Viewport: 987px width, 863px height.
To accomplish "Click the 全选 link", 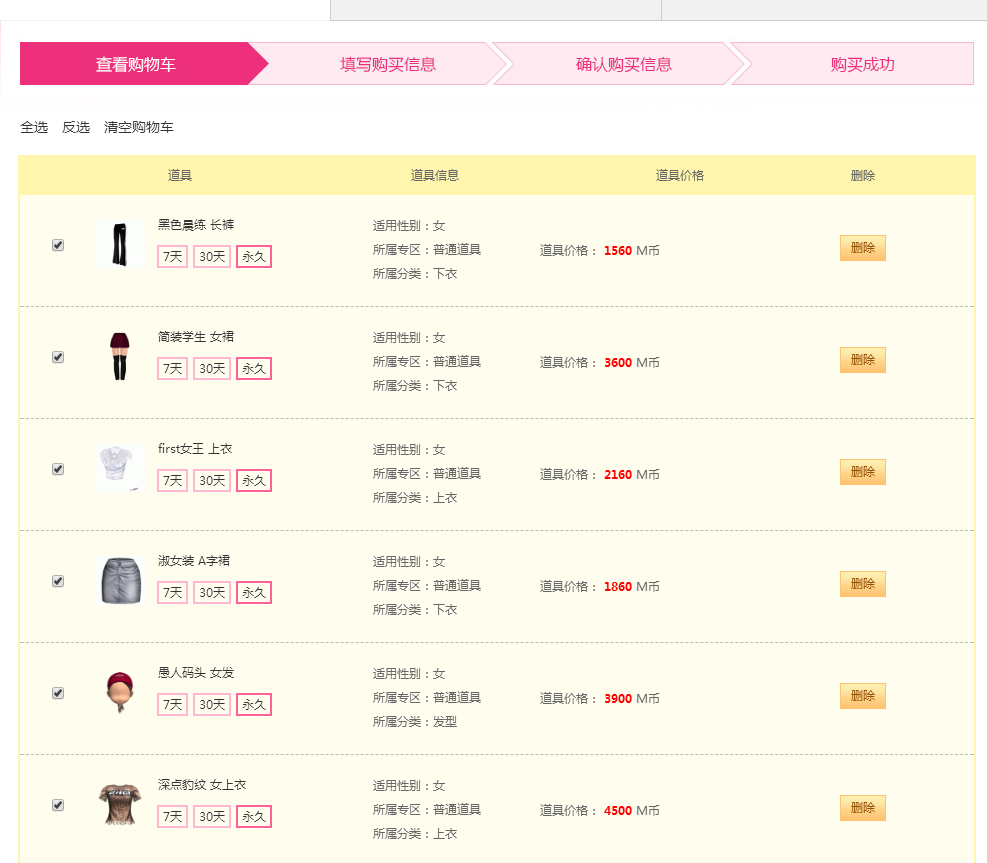I will pyautogui.click(x=34, y=127).
